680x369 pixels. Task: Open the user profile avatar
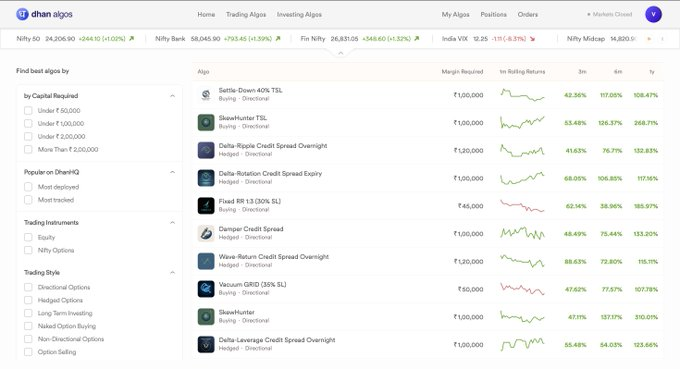click(653, 14)
